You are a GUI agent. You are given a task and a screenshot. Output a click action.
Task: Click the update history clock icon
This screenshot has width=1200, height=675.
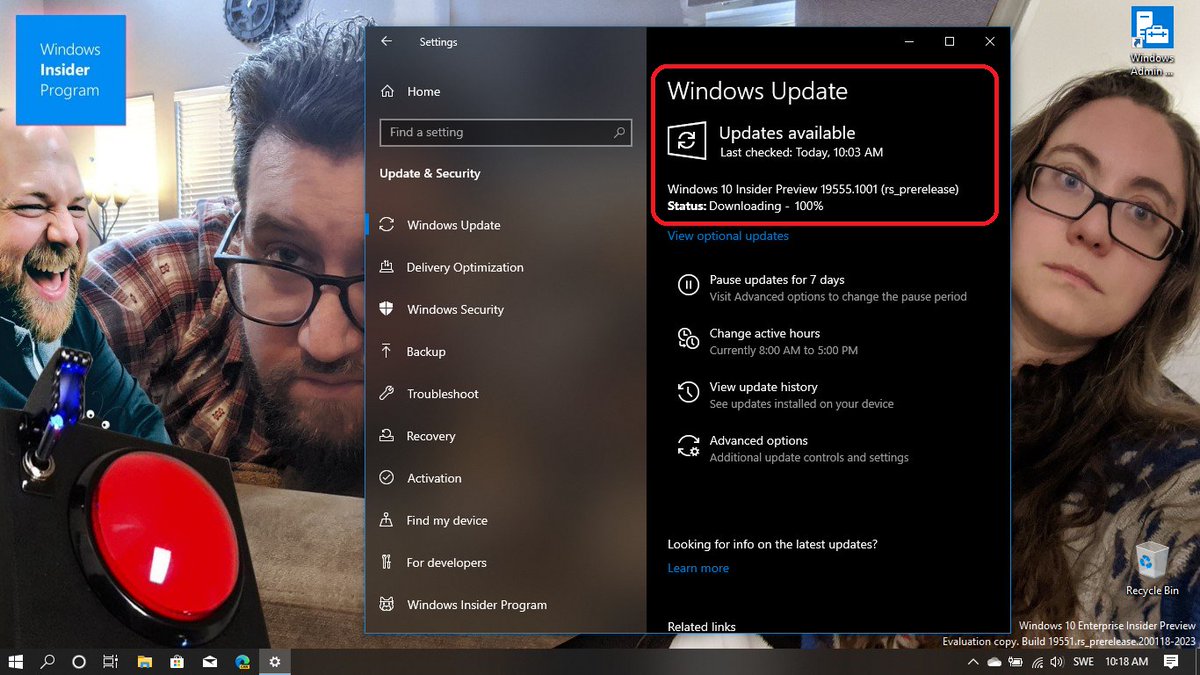688,392
